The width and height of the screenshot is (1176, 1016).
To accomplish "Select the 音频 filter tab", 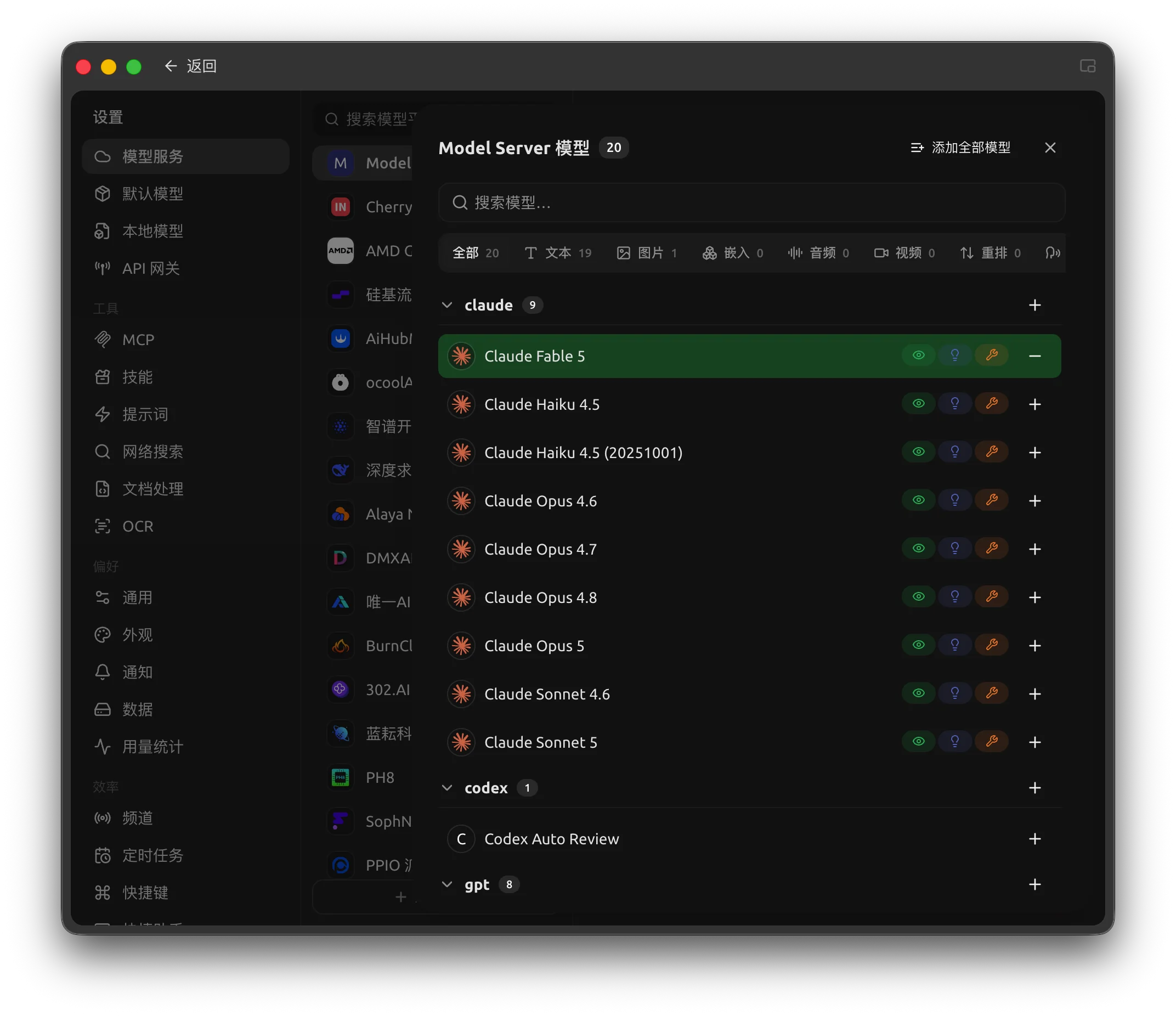I will [818, 252].
